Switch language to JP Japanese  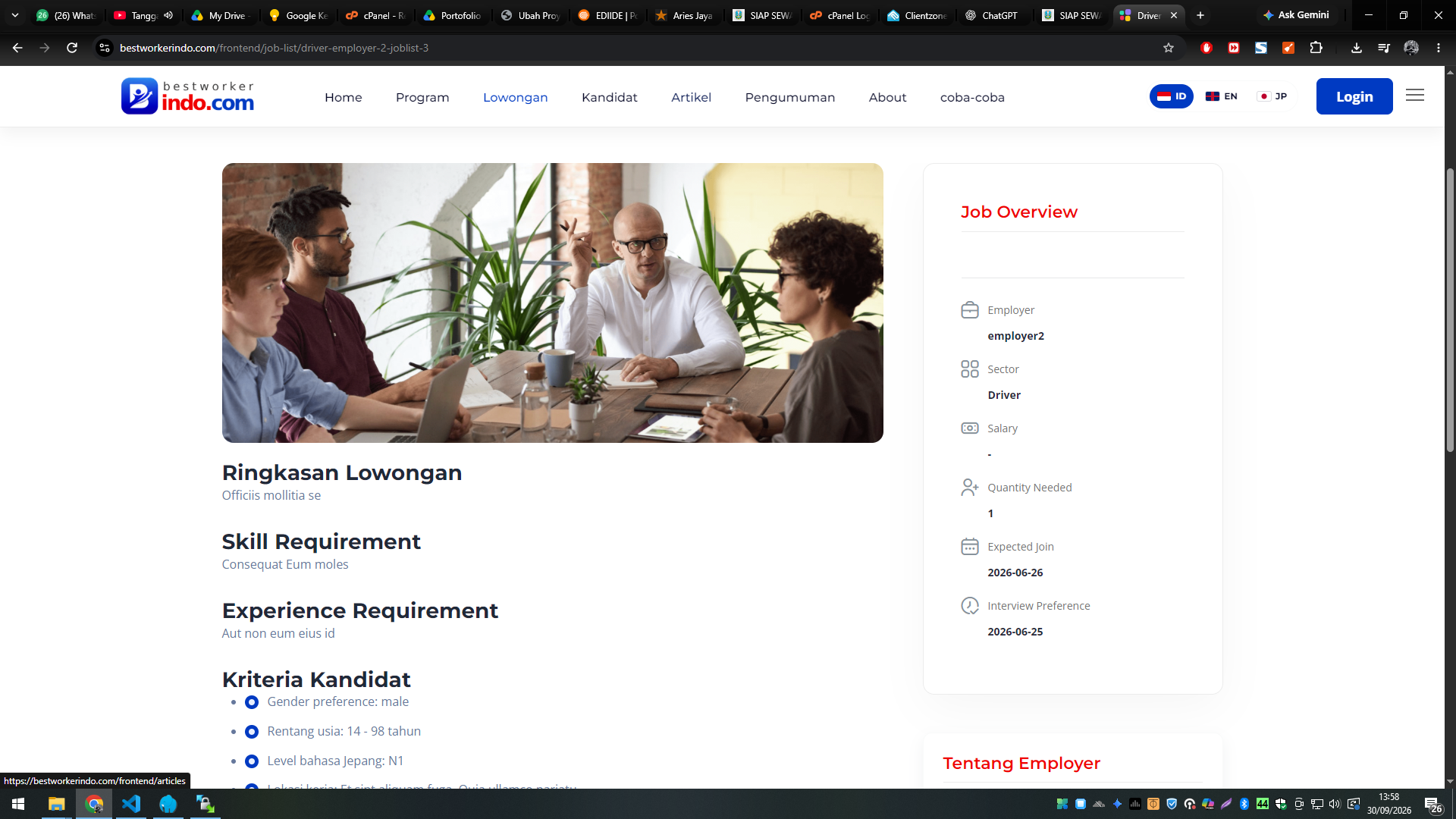(x=1272, y=96)
